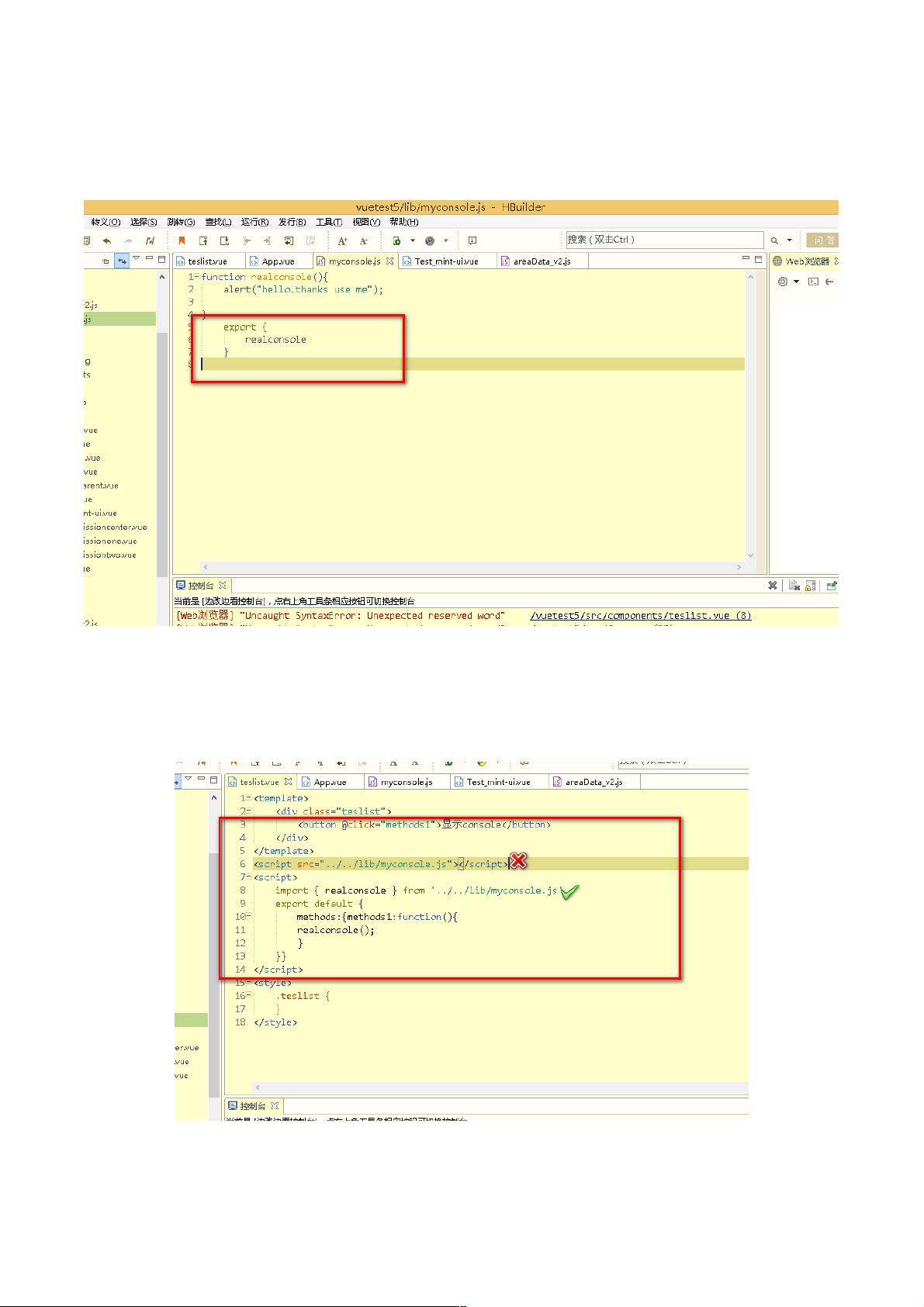The image size is (924, 1307).
Task: Open 查找(L) menu
Action: [x=218, y=222]
